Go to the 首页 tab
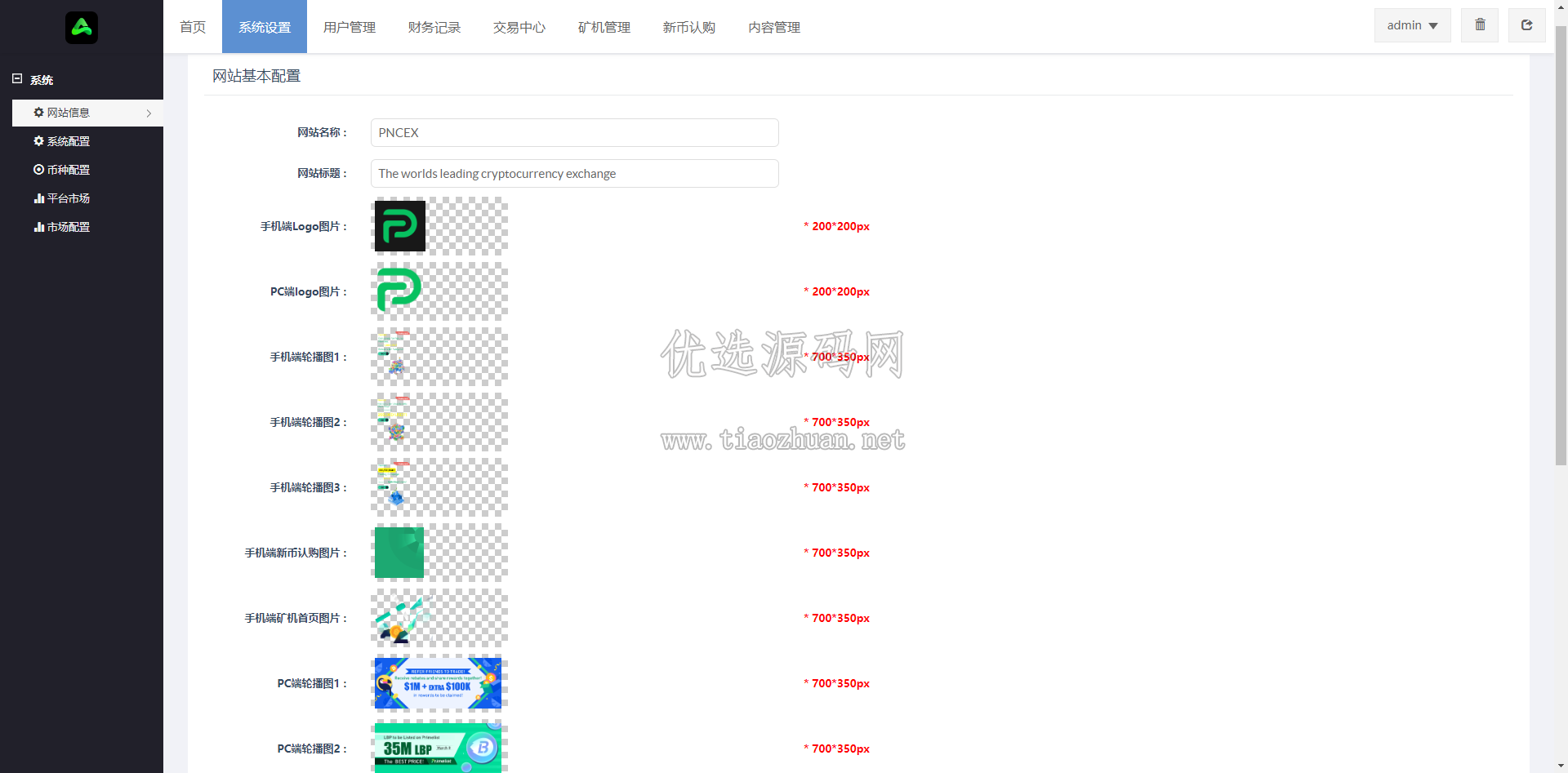Image resolution: width=1568 pixels, height=773 pixels. (x=193, y=27)
